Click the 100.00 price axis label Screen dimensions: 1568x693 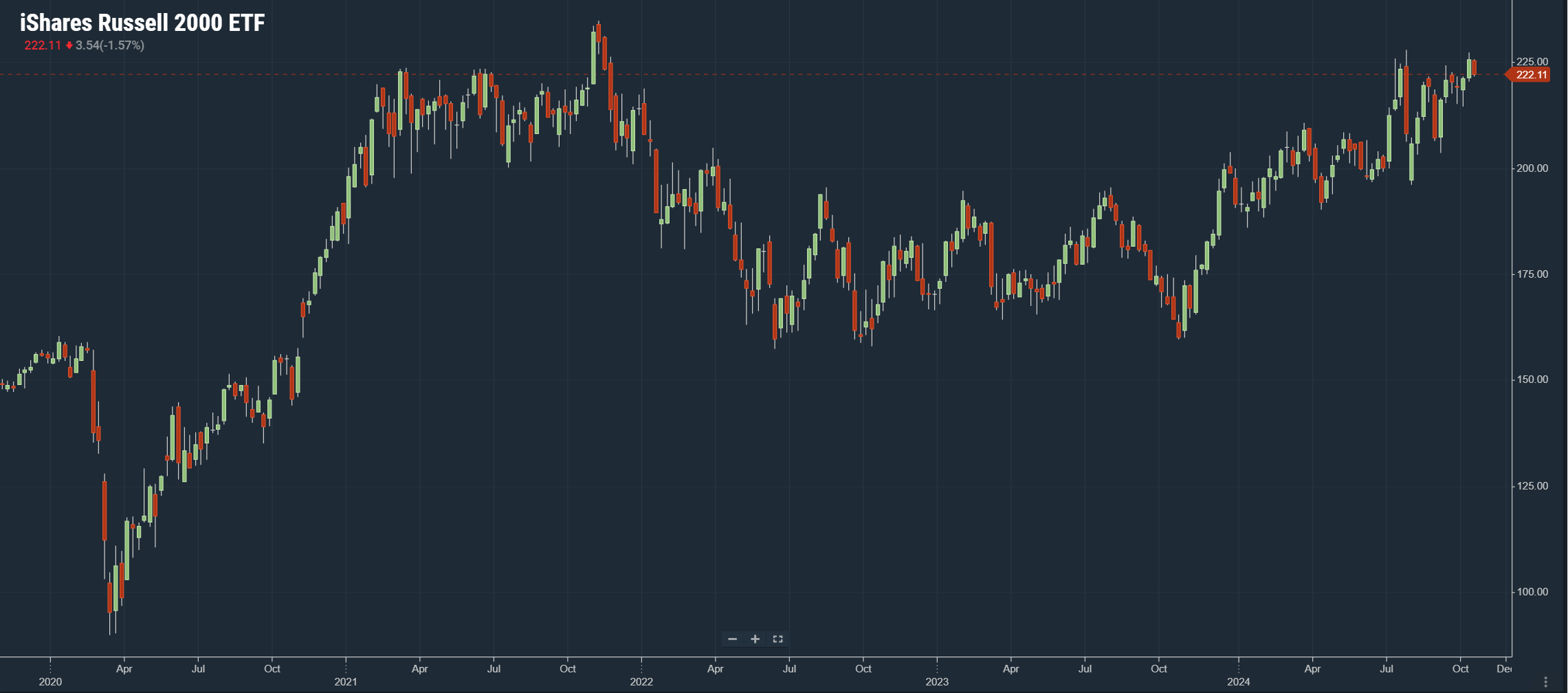click(1532, 592)
